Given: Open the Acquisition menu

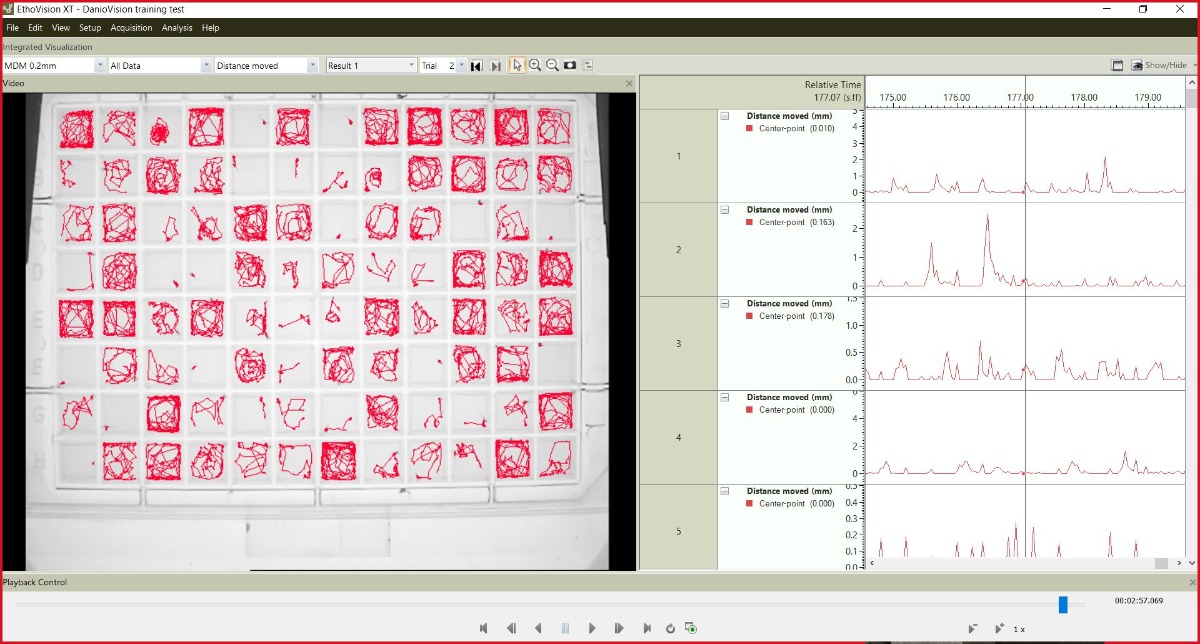Looking at the screenshot, I should (132, 28).
